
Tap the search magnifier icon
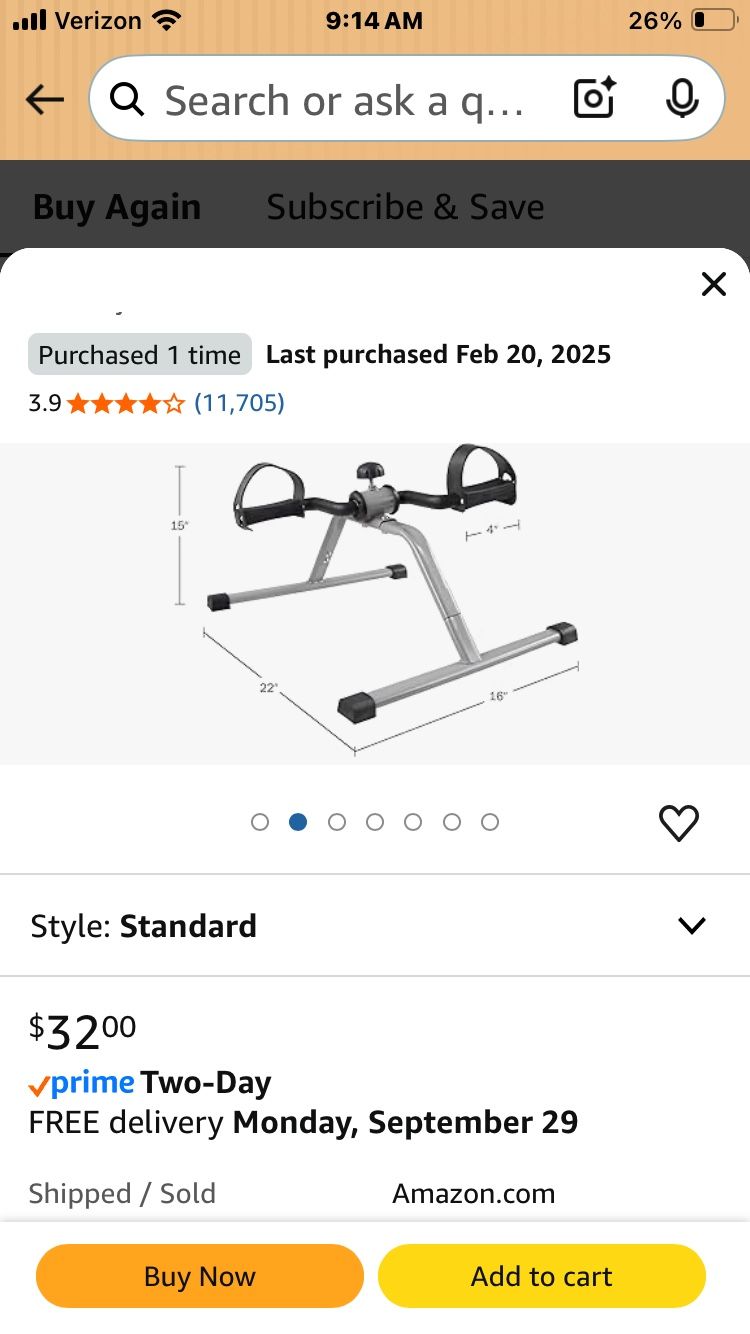(x=127, y=100)
